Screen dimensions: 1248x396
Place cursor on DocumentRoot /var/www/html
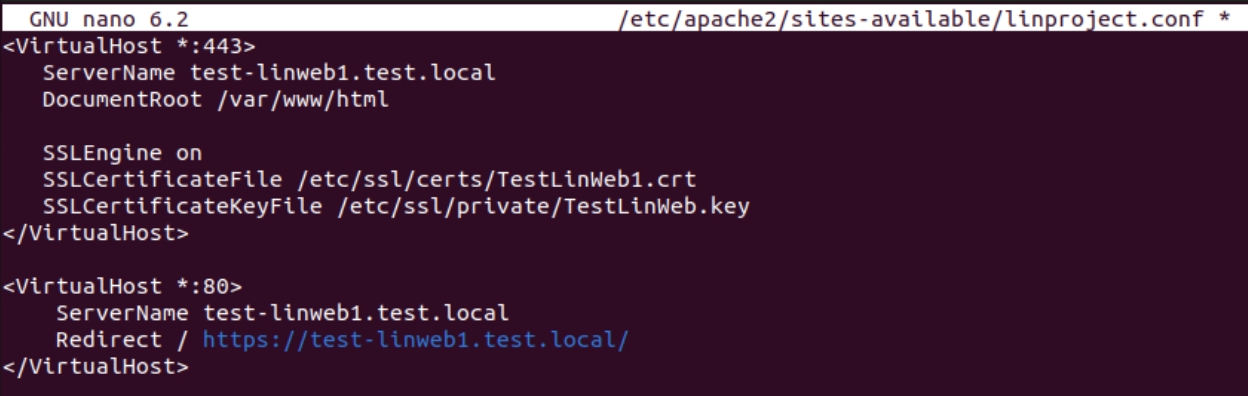tap(215, 100)
